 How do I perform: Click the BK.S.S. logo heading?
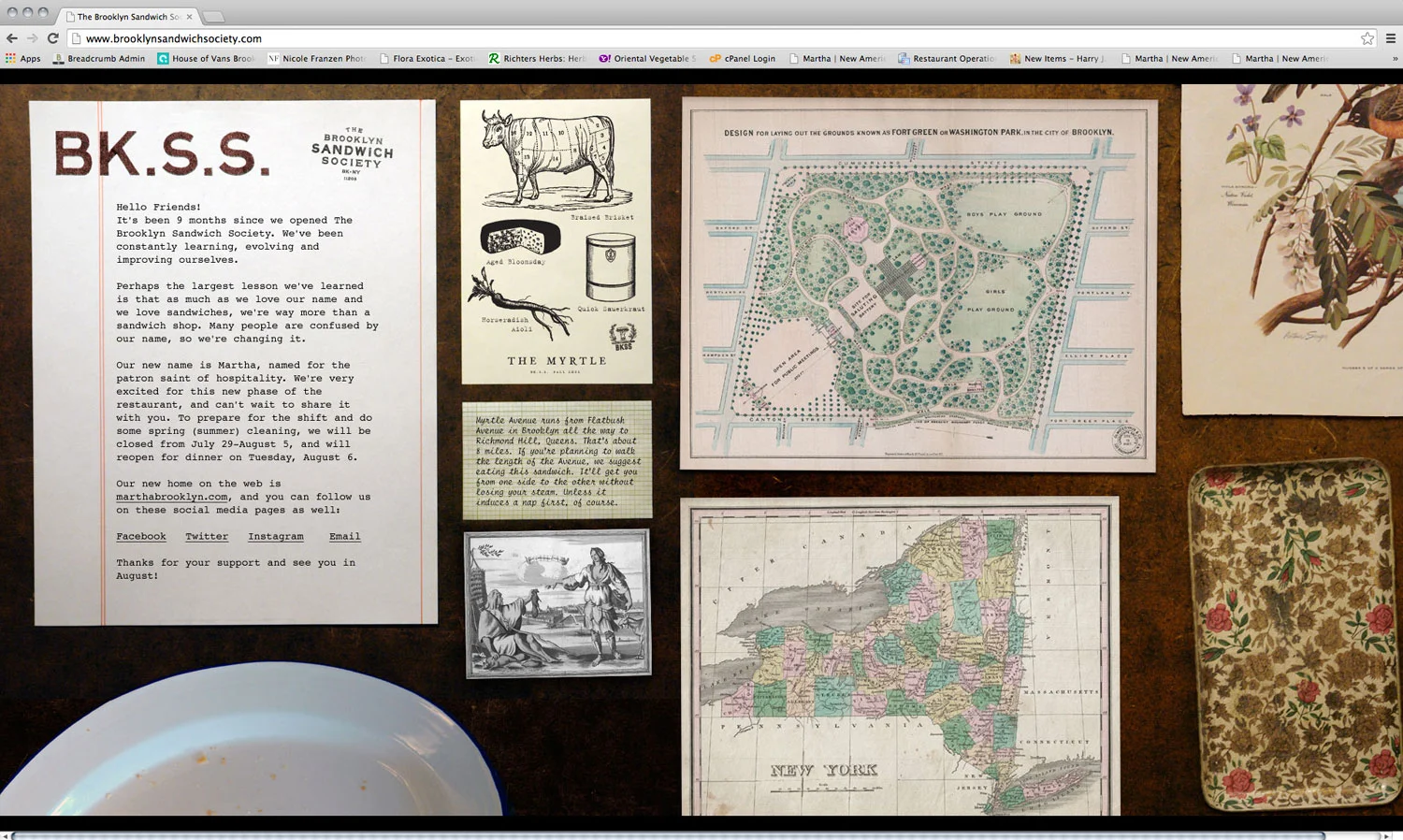pos(162,153)
